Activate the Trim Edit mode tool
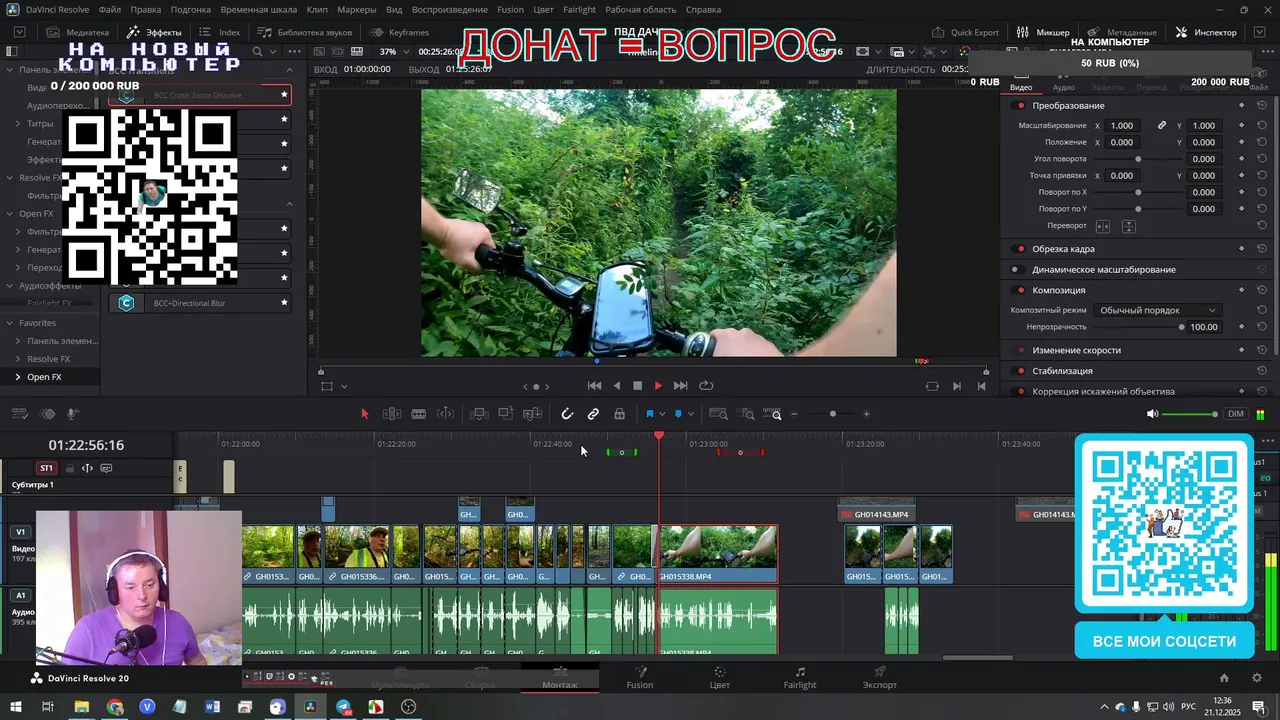The height and width of the screenshot is (720, 1280). click(x=392, y=414)
